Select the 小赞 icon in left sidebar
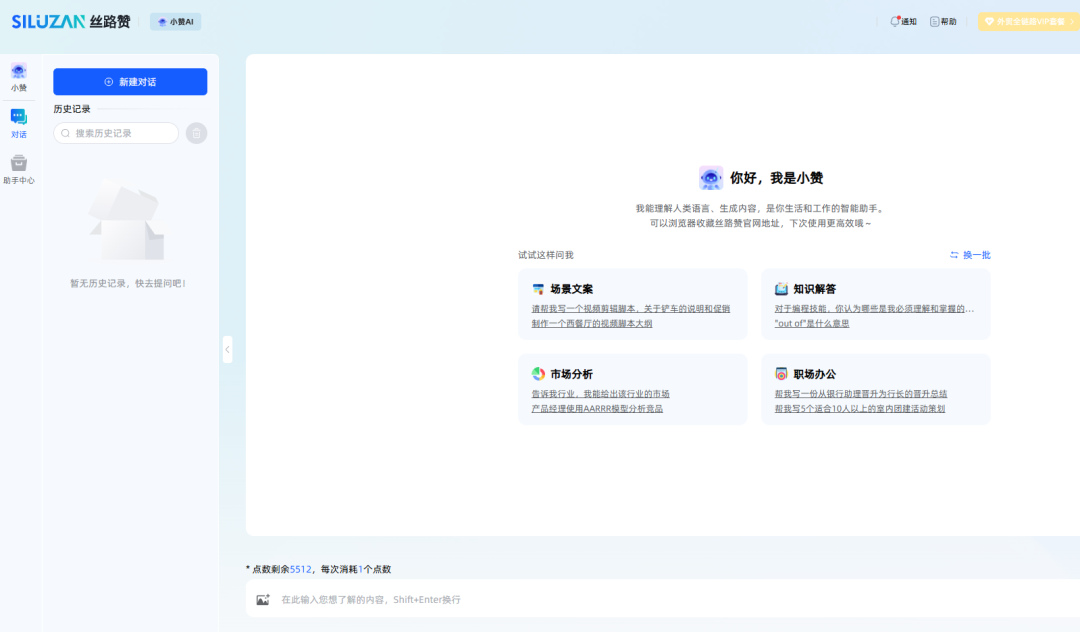Screen dimensions: 1080x632 point(18,71)
